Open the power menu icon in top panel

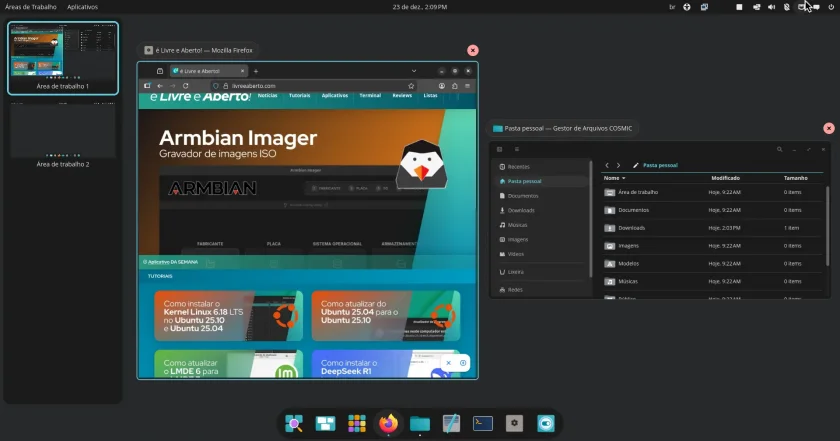[831, 7]
